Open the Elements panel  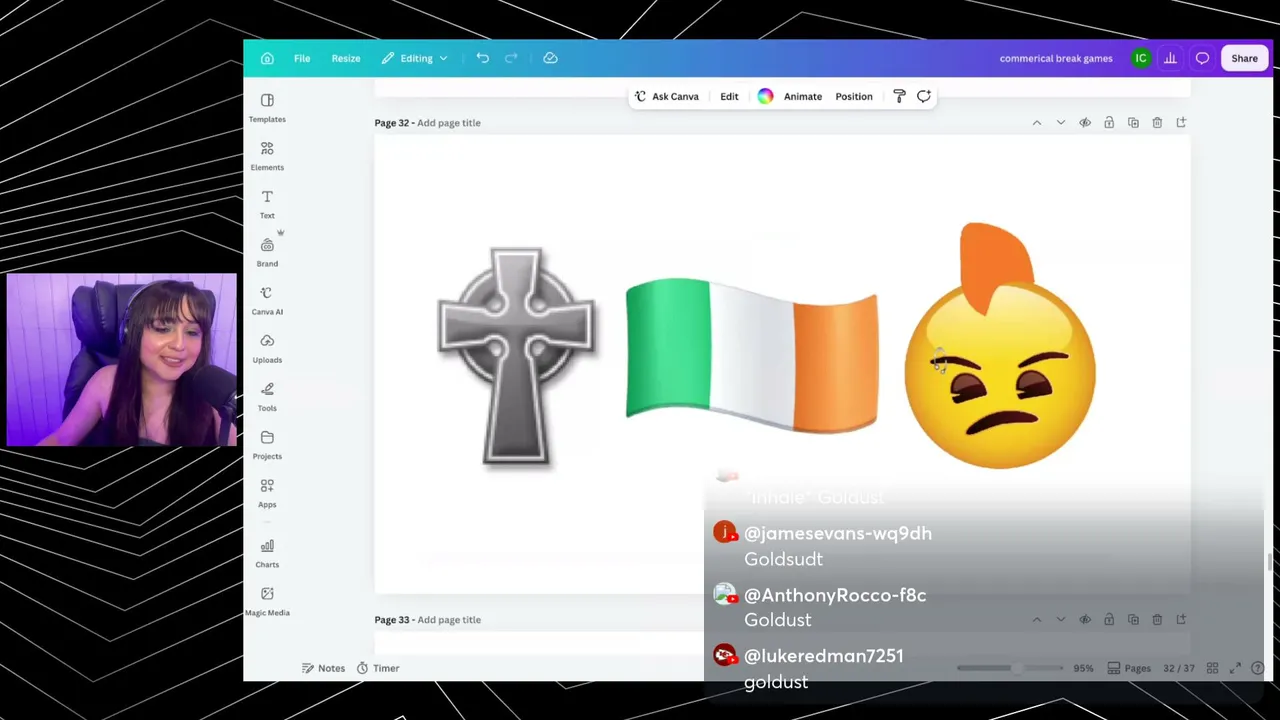[267, 156]
